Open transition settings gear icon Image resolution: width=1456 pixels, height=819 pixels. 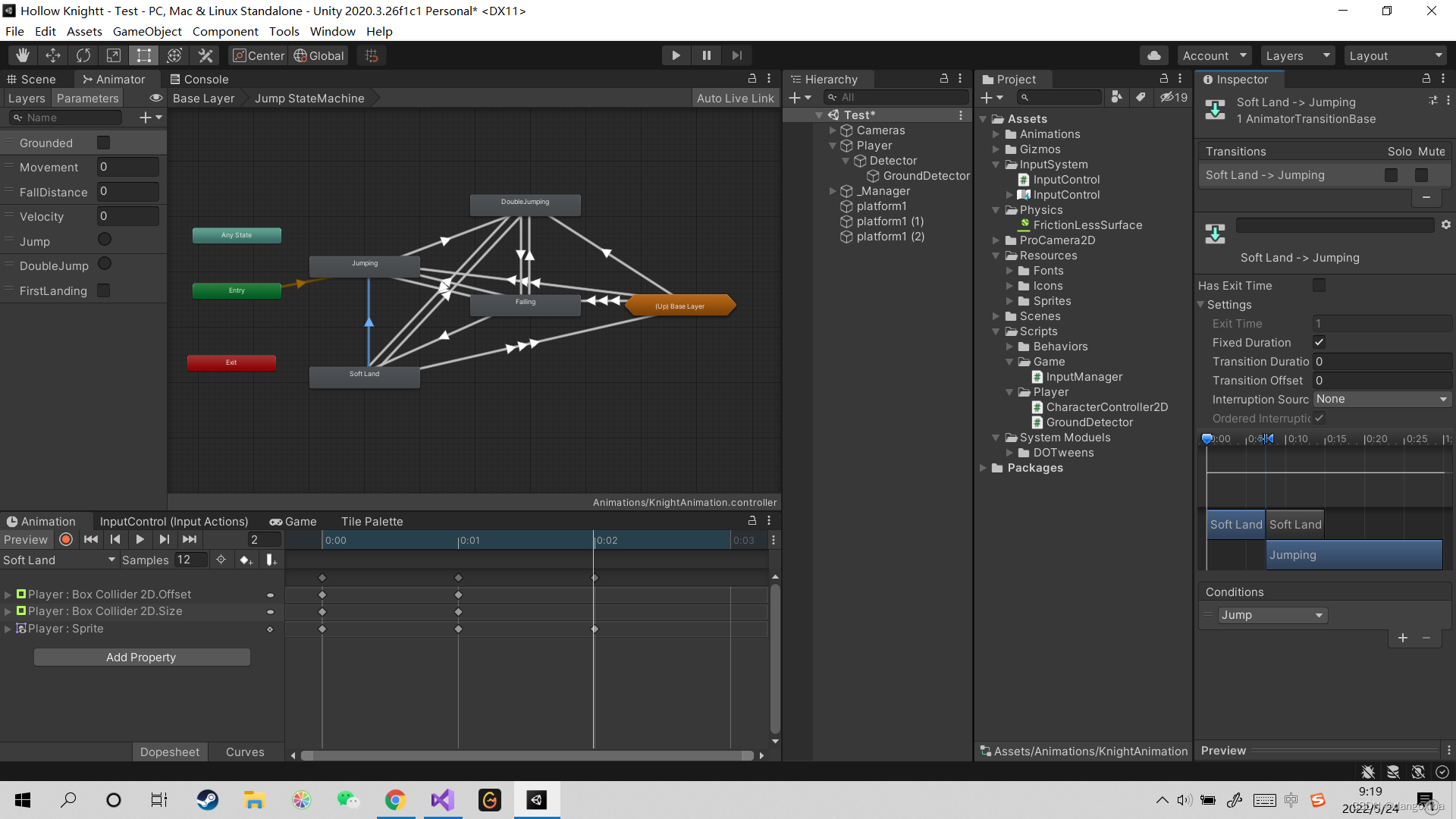(x=1445, y=225)
